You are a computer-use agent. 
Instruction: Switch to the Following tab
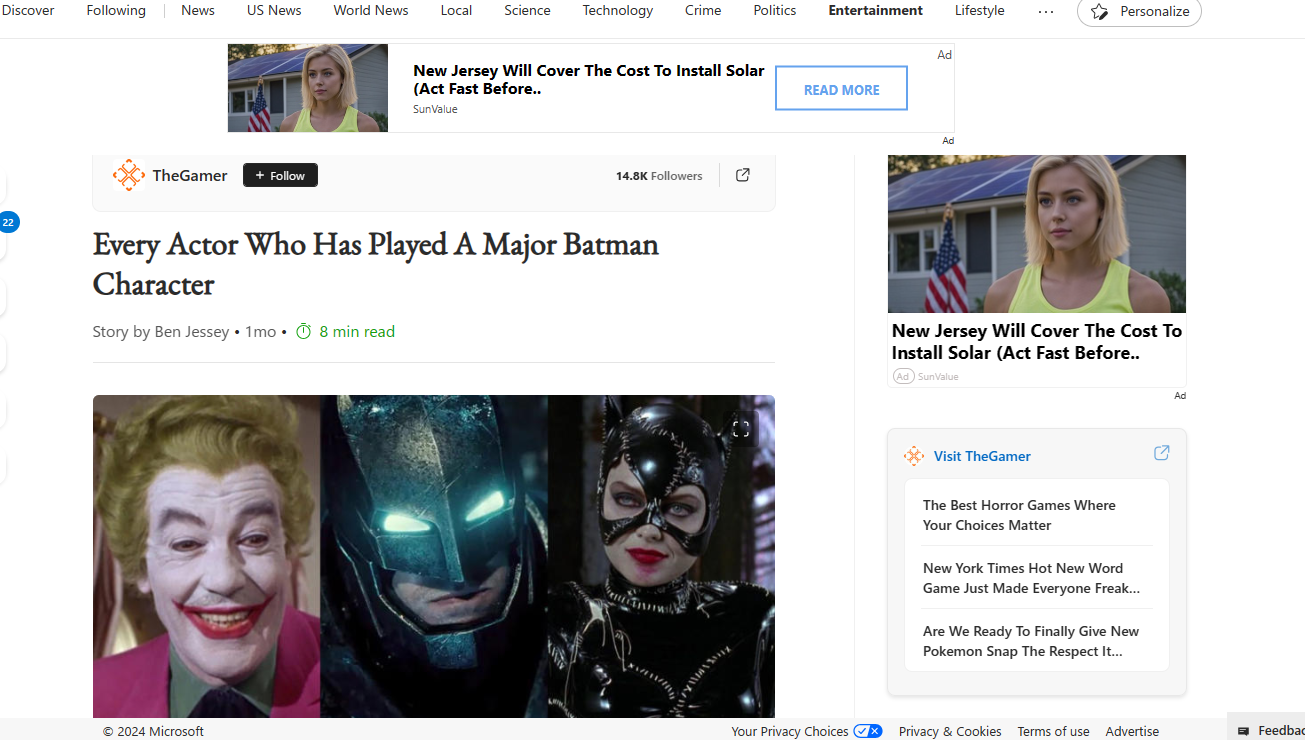click(116, 10)
